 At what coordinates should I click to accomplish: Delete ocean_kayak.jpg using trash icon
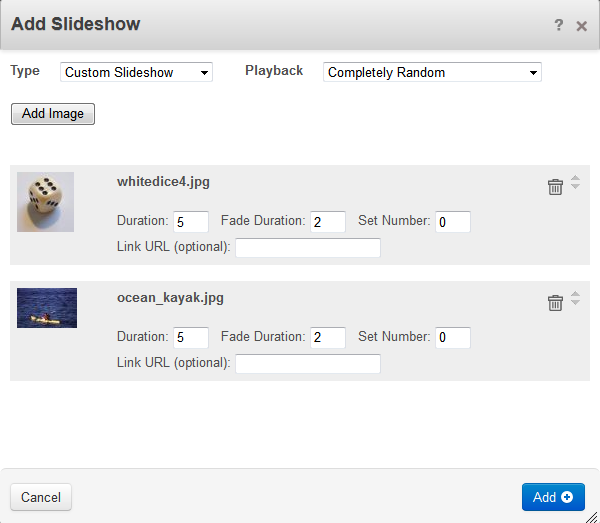pos(555,303)
